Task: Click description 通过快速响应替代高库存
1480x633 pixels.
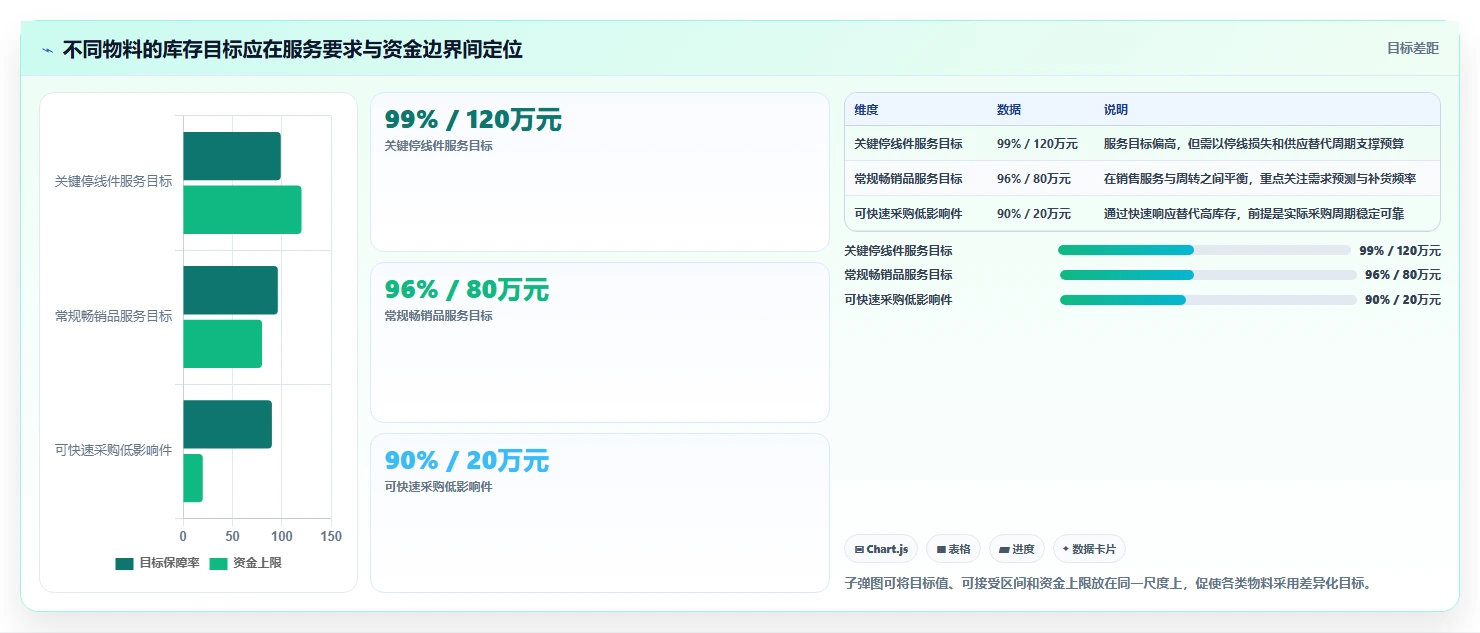Action: 1254,214
